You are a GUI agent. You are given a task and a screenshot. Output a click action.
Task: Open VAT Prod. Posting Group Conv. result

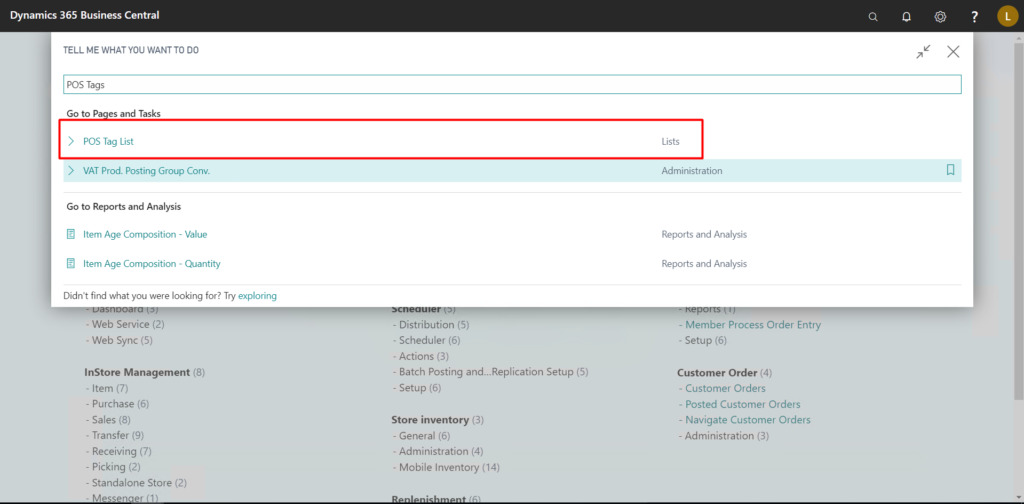coord(146,170)
